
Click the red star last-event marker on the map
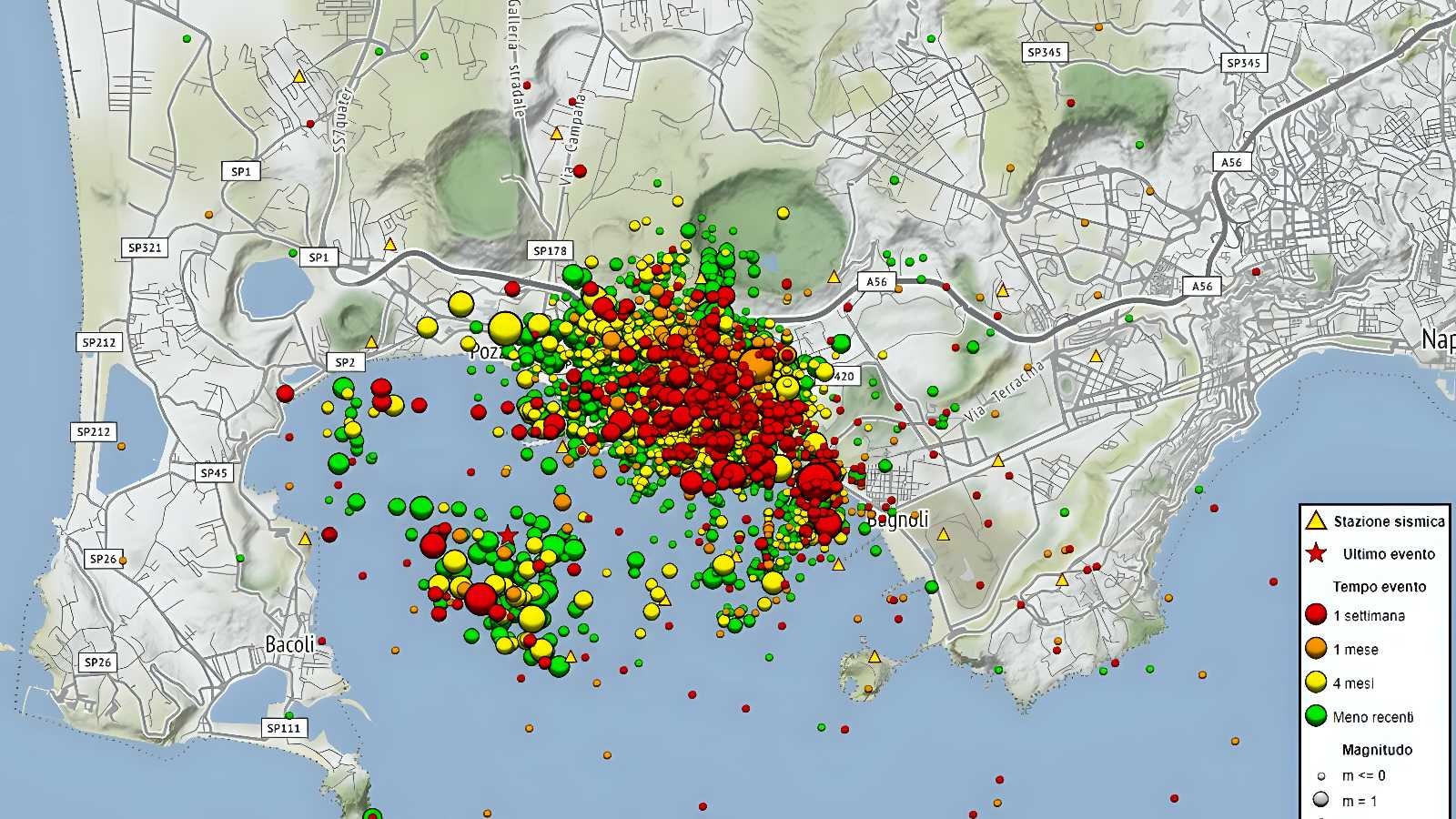508,535
